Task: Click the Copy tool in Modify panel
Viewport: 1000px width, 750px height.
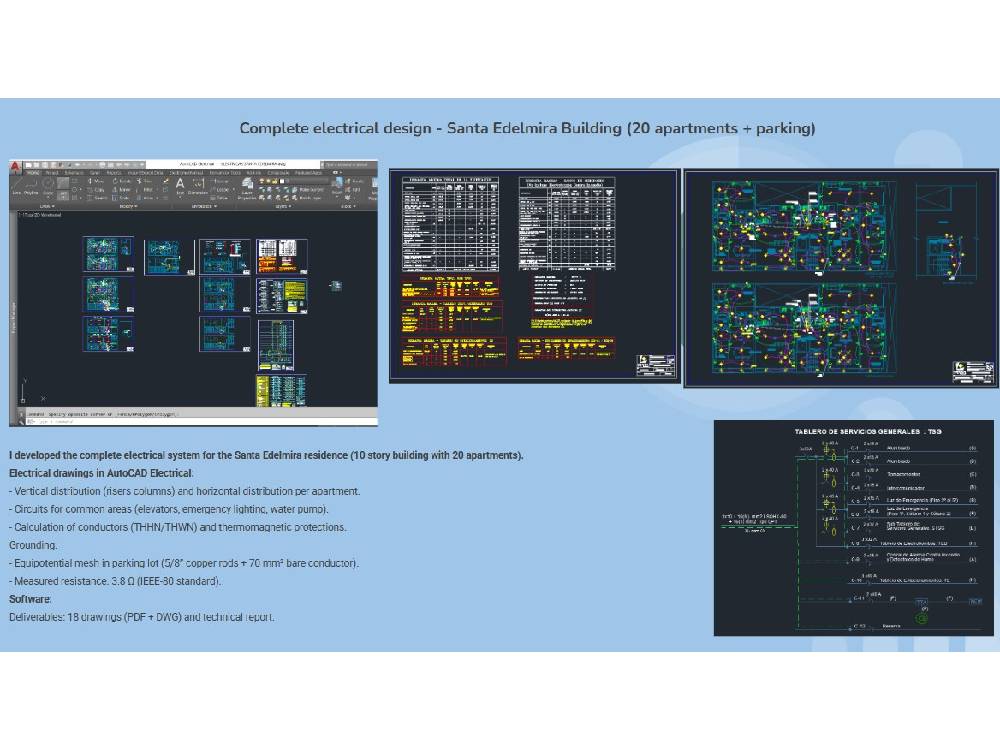Action: click(95, 189)
